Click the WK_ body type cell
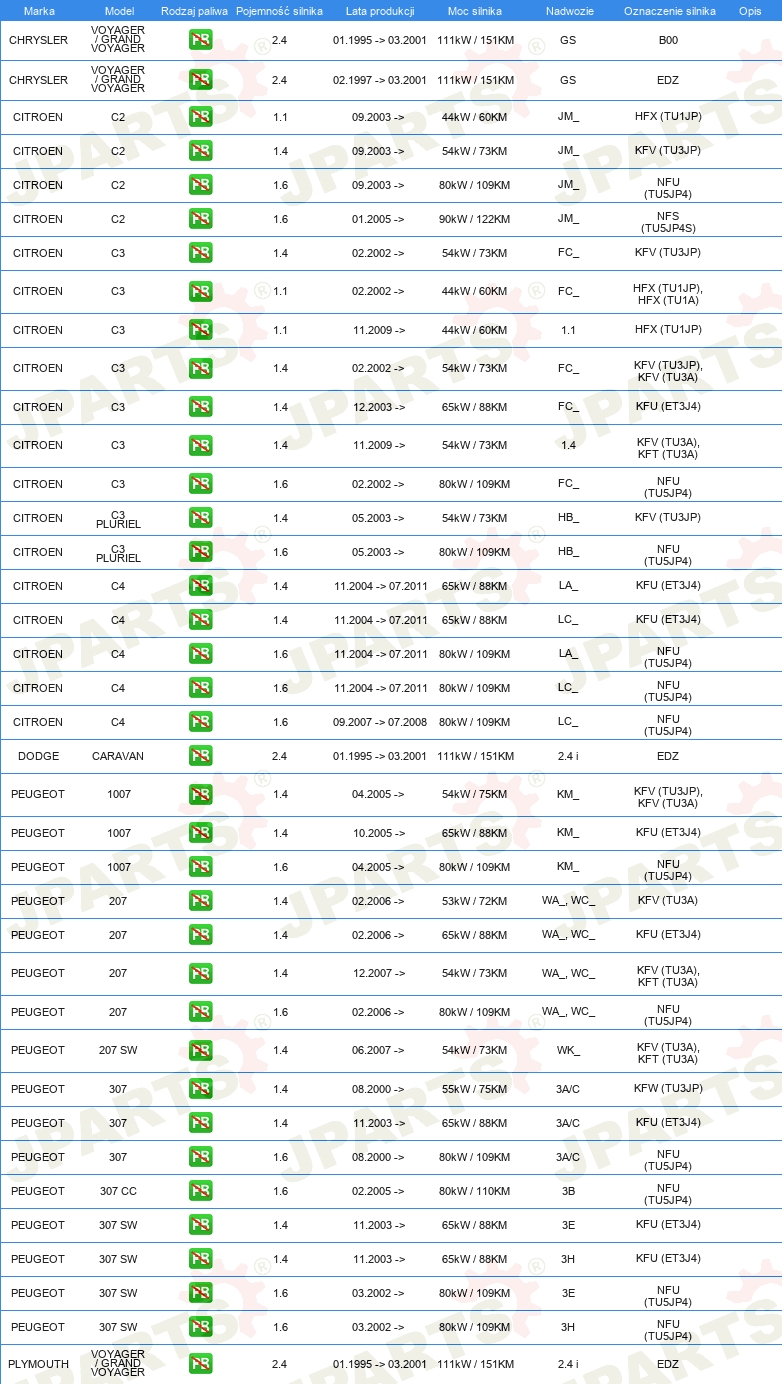 coord(568,1050)
